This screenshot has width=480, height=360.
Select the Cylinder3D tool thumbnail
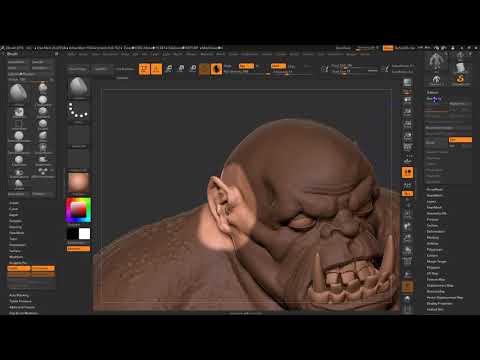(460, 67)
